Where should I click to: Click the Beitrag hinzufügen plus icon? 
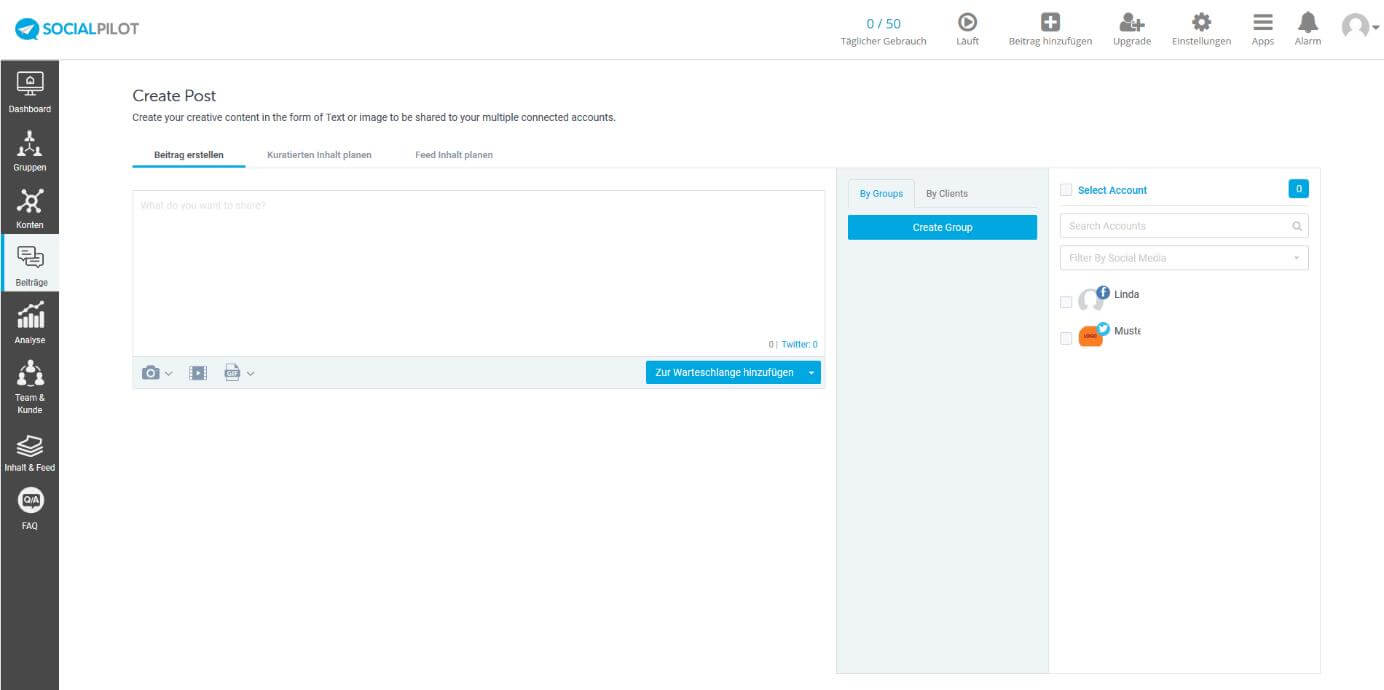click(x=1050, y=22)
